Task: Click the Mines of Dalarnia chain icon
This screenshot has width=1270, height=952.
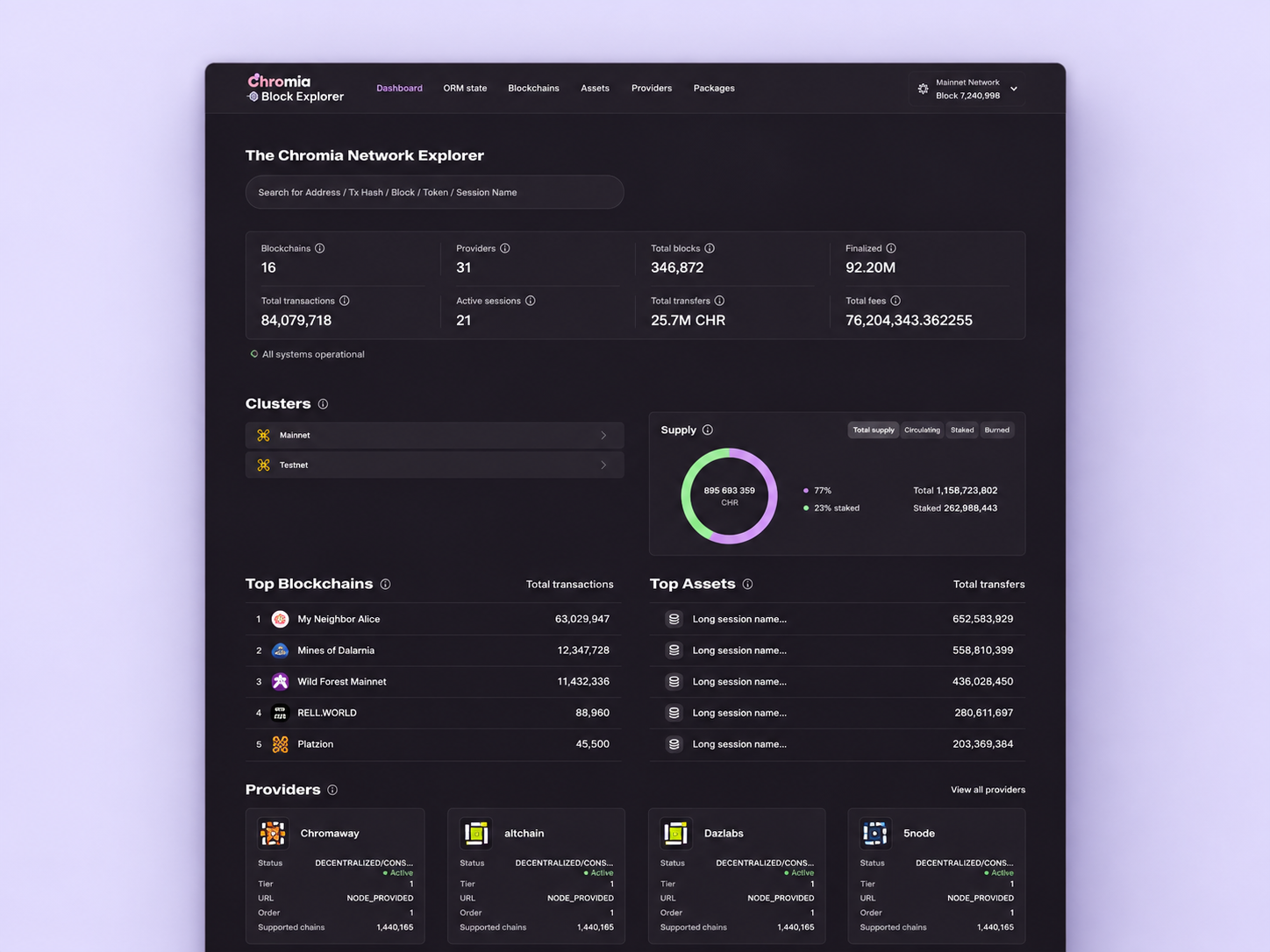Action: 280,650
